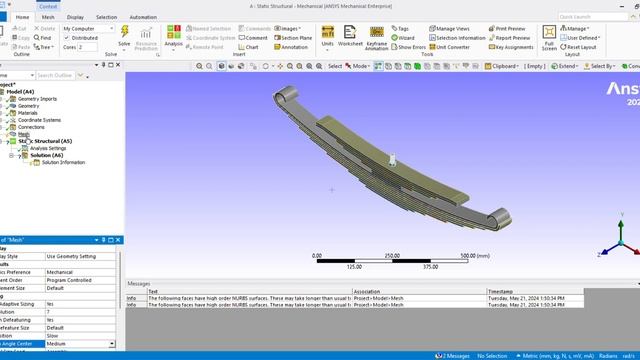
Task: Open Tags tool
Action: pos(400,29)
